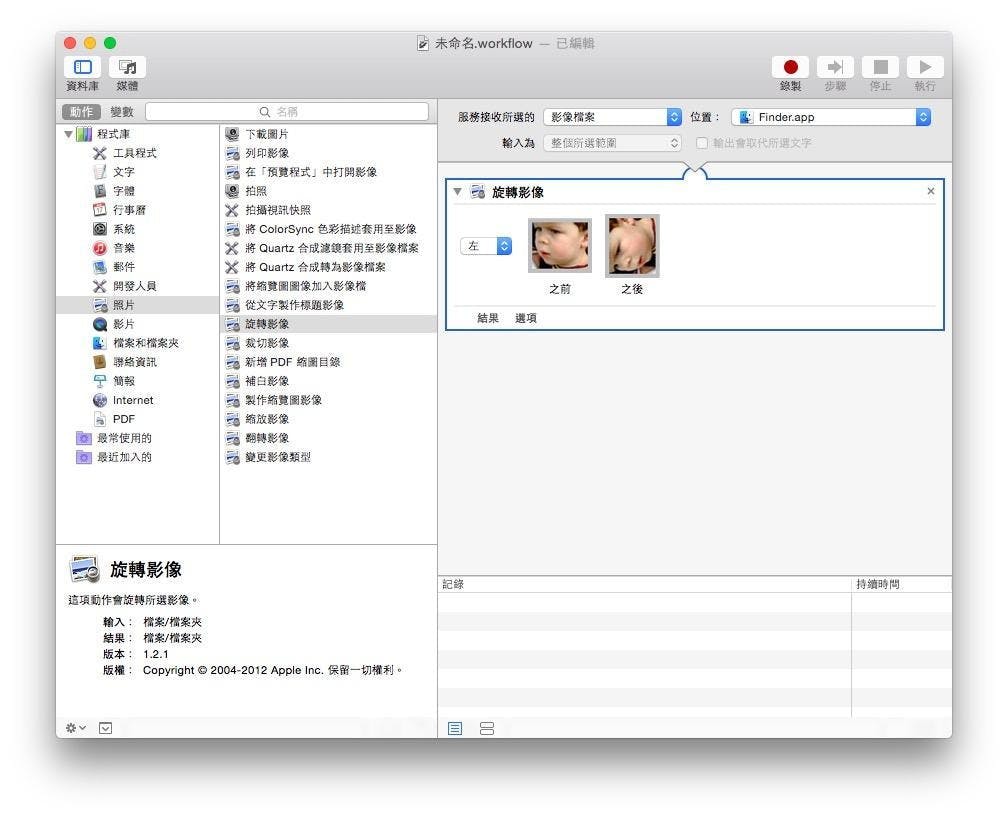
Task: Switch to the 變數 variables tab
Action: tap(122, 112)
